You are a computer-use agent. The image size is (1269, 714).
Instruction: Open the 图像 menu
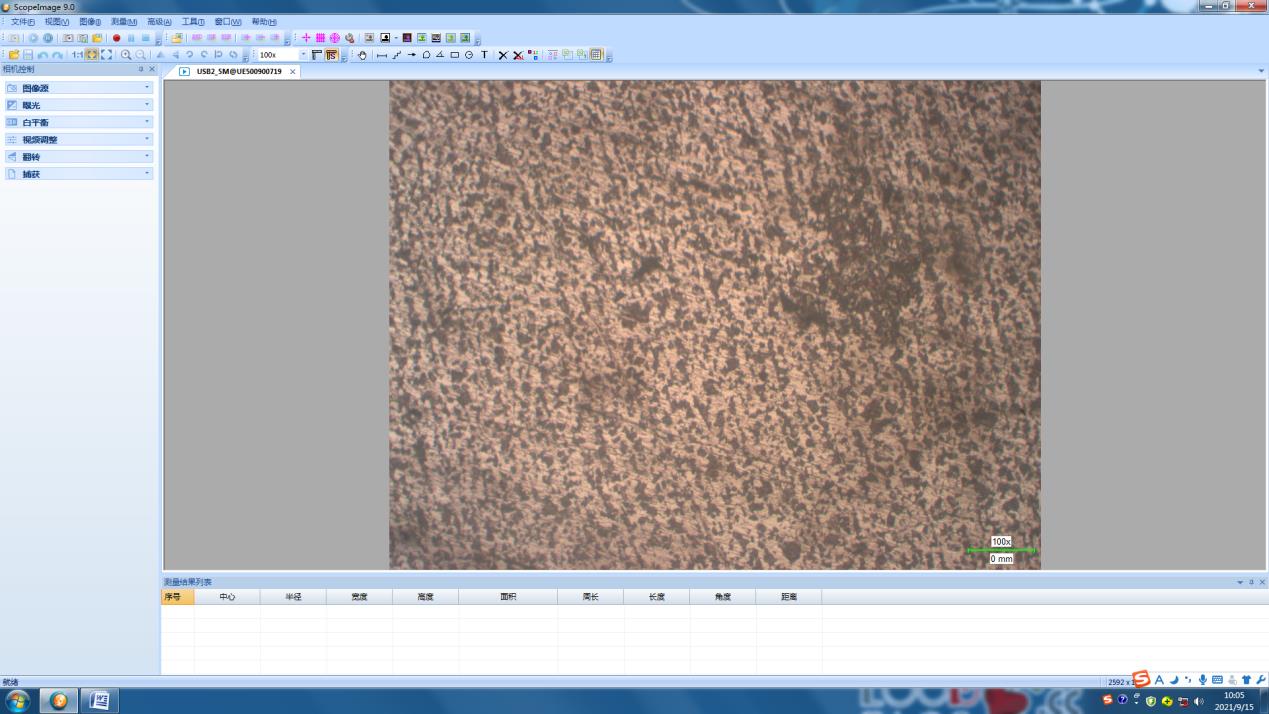90,21
